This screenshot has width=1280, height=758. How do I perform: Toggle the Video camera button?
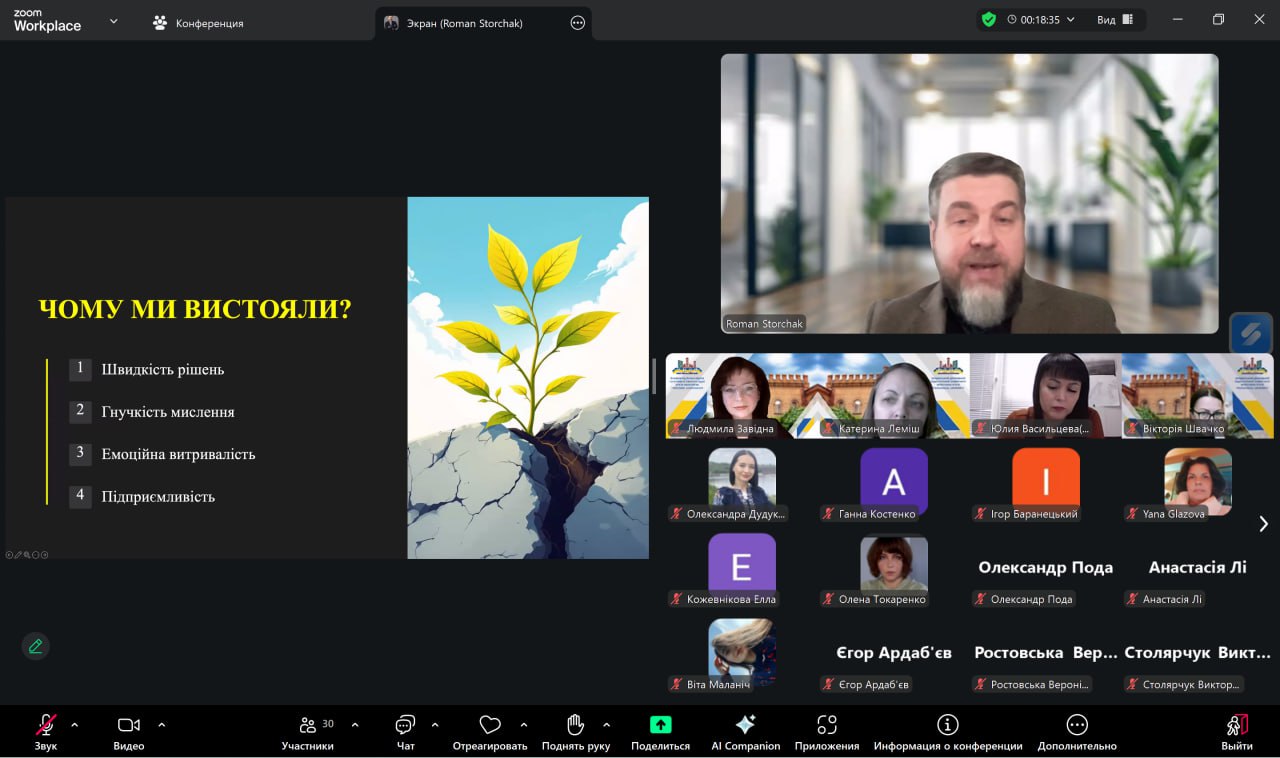click(128, 731)
